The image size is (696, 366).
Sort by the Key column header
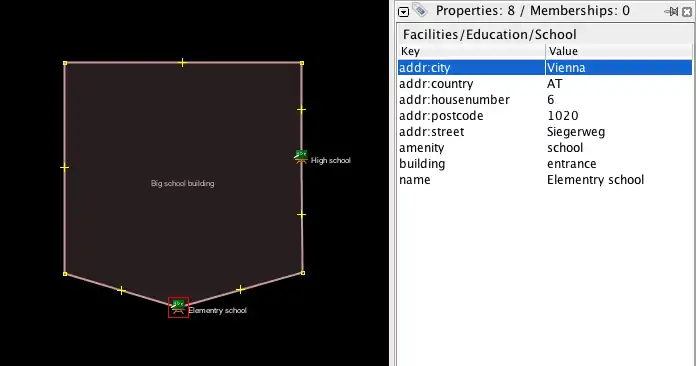(471, 51)
